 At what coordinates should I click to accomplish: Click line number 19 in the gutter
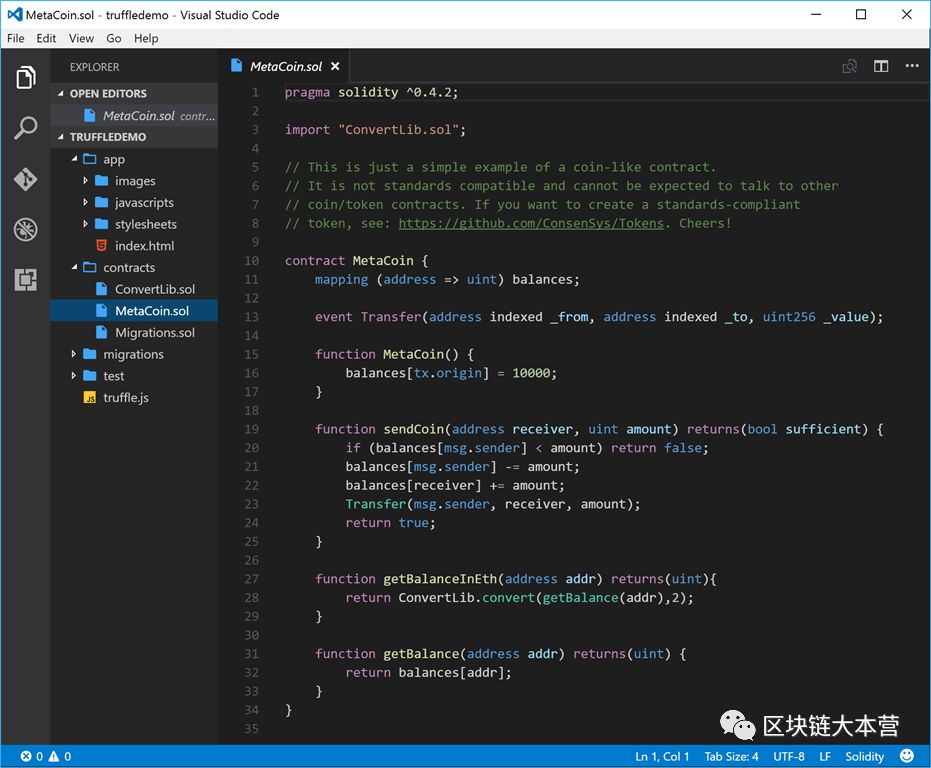click(x=251, y=429)
